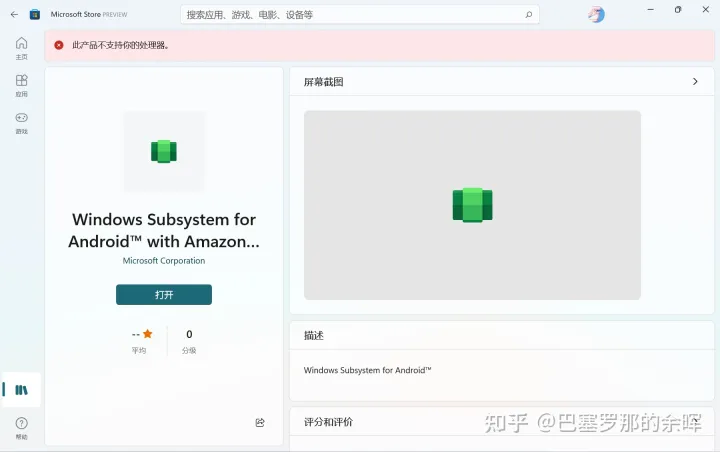Go back with the arrow icon

14,15
